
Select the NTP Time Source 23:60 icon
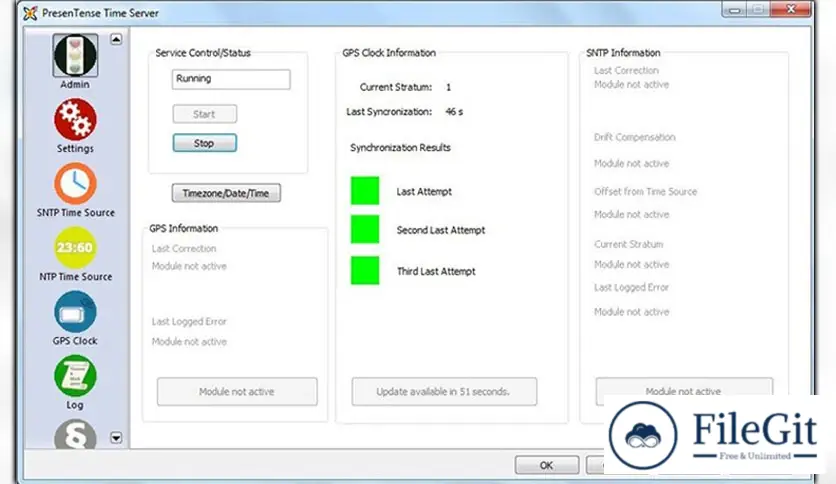pyautogui.click(x=75, y=247)
